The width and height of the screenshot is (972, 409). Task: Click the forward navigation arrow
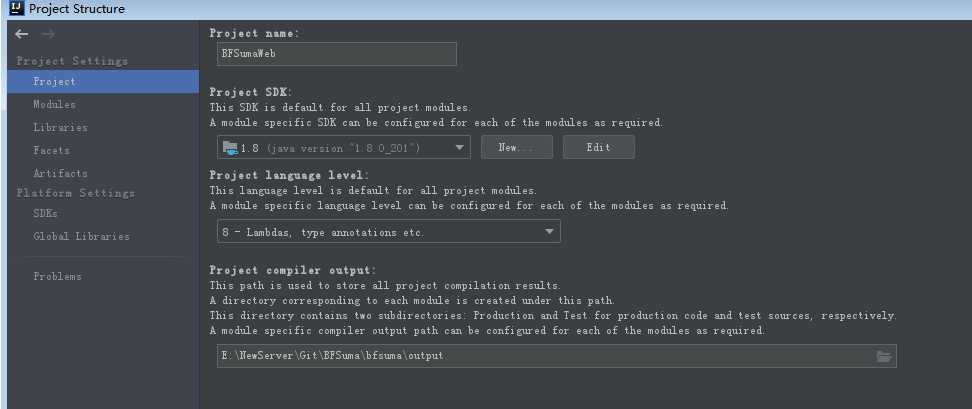48,34
